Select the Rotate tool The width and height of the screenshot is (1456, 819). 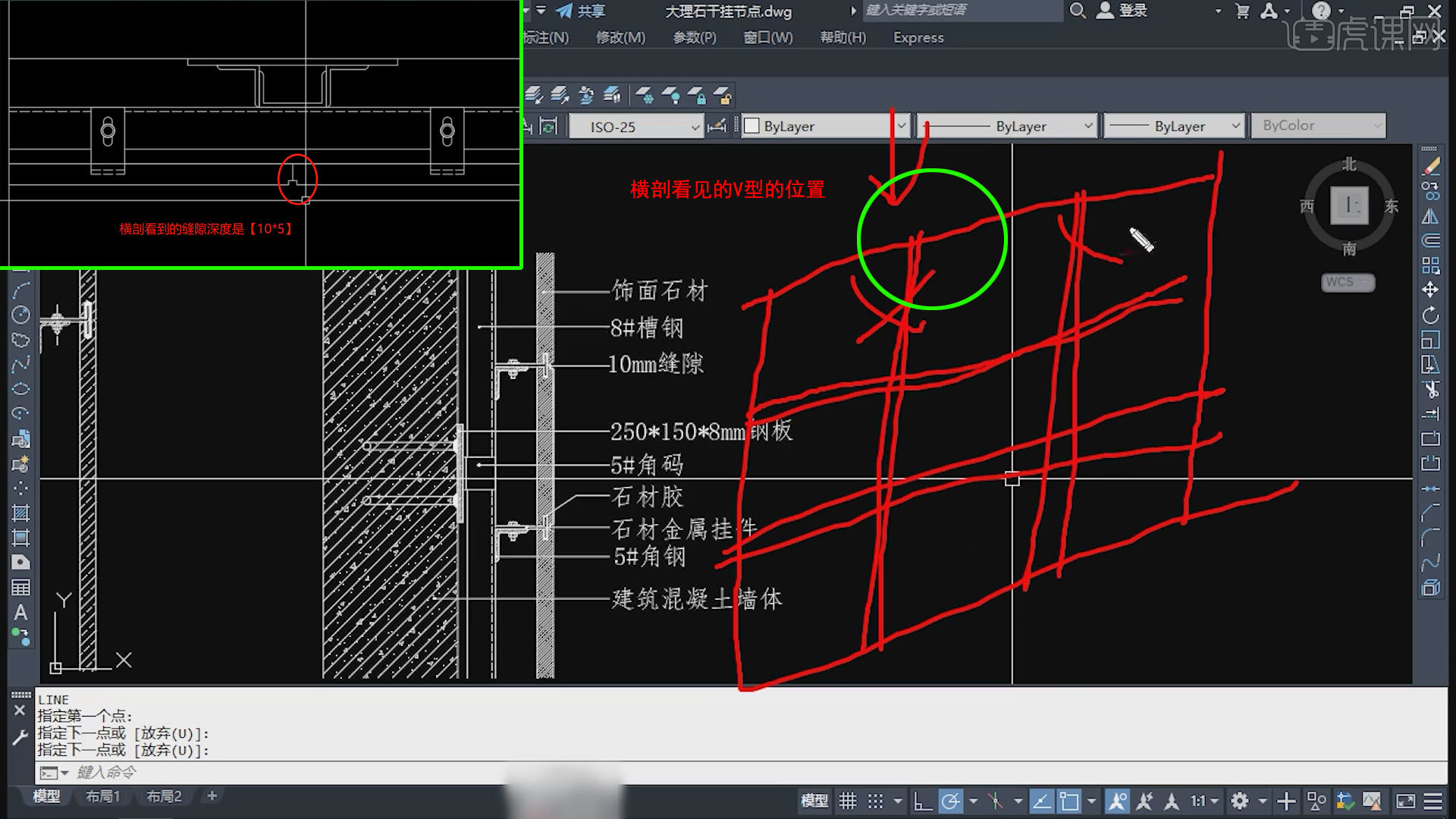coord(1430,315)
